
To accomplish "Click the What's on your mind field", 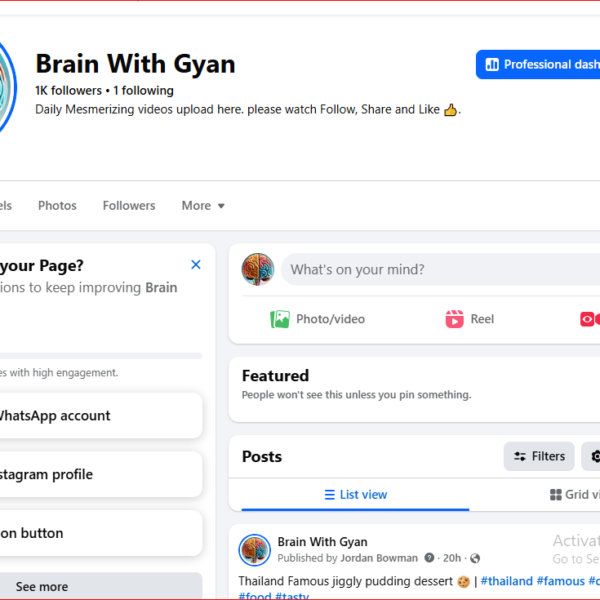I will pos(440,269).
